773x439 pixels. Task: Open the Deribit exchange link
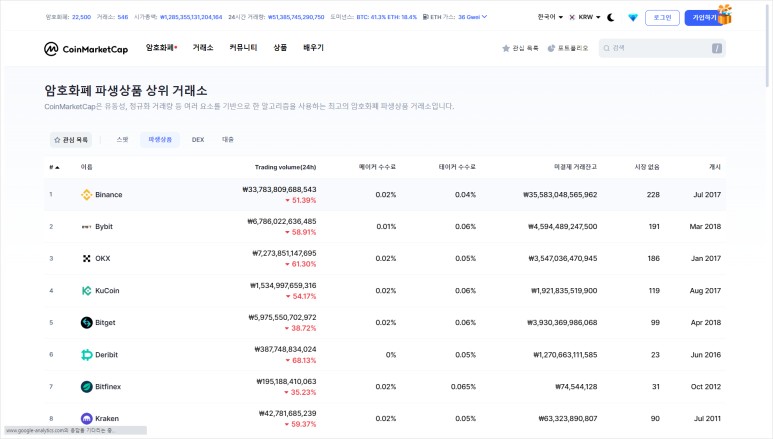[x=106, y=355]
